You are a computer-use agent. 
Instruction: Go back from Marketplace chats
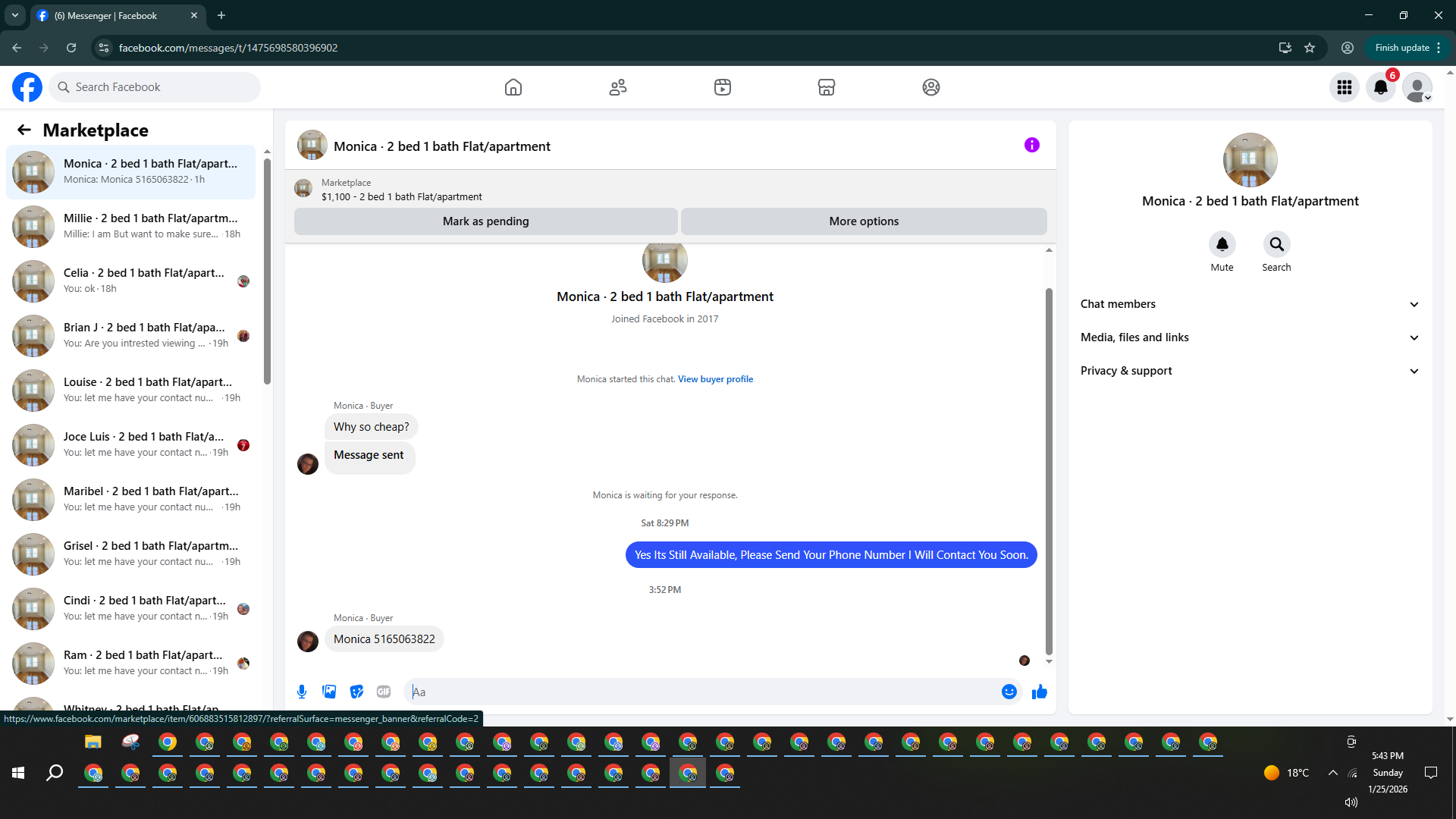click(x=24, y=130)
